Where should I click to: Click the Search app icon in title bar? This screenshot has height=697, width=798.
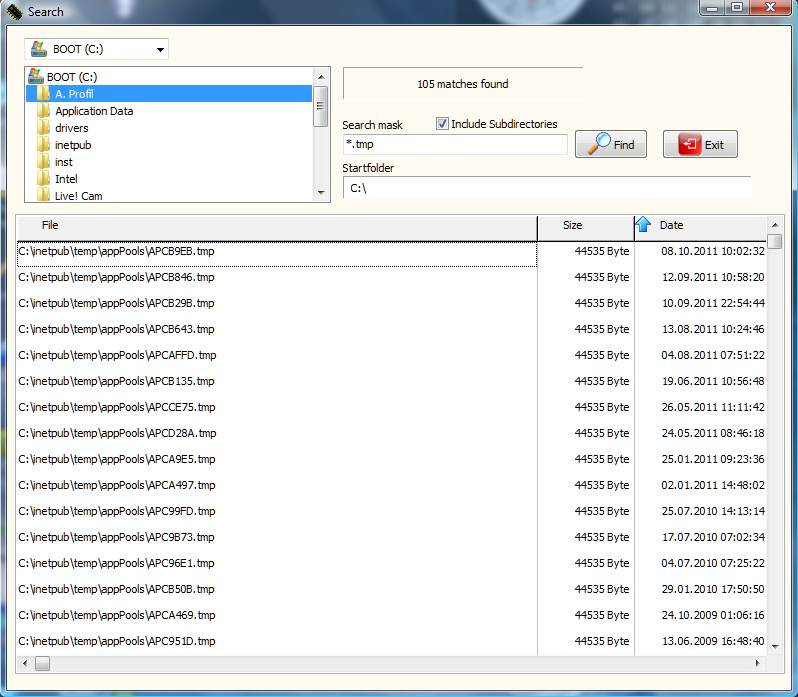[x=14, y=11]
